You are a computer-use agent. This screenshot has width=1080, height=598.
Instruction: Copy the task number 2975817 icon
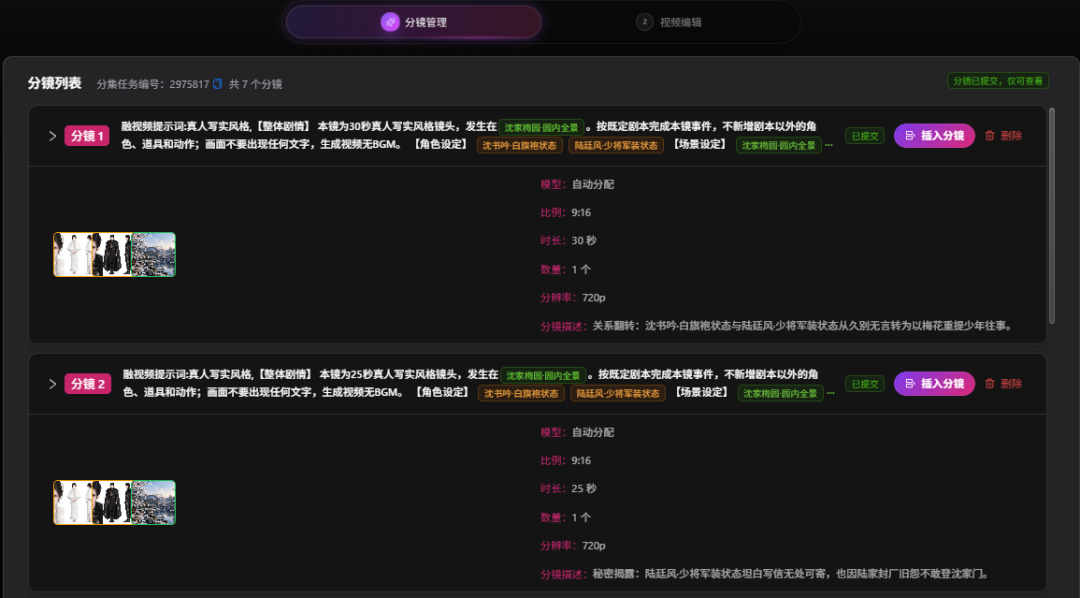click(x=218, y=83)
